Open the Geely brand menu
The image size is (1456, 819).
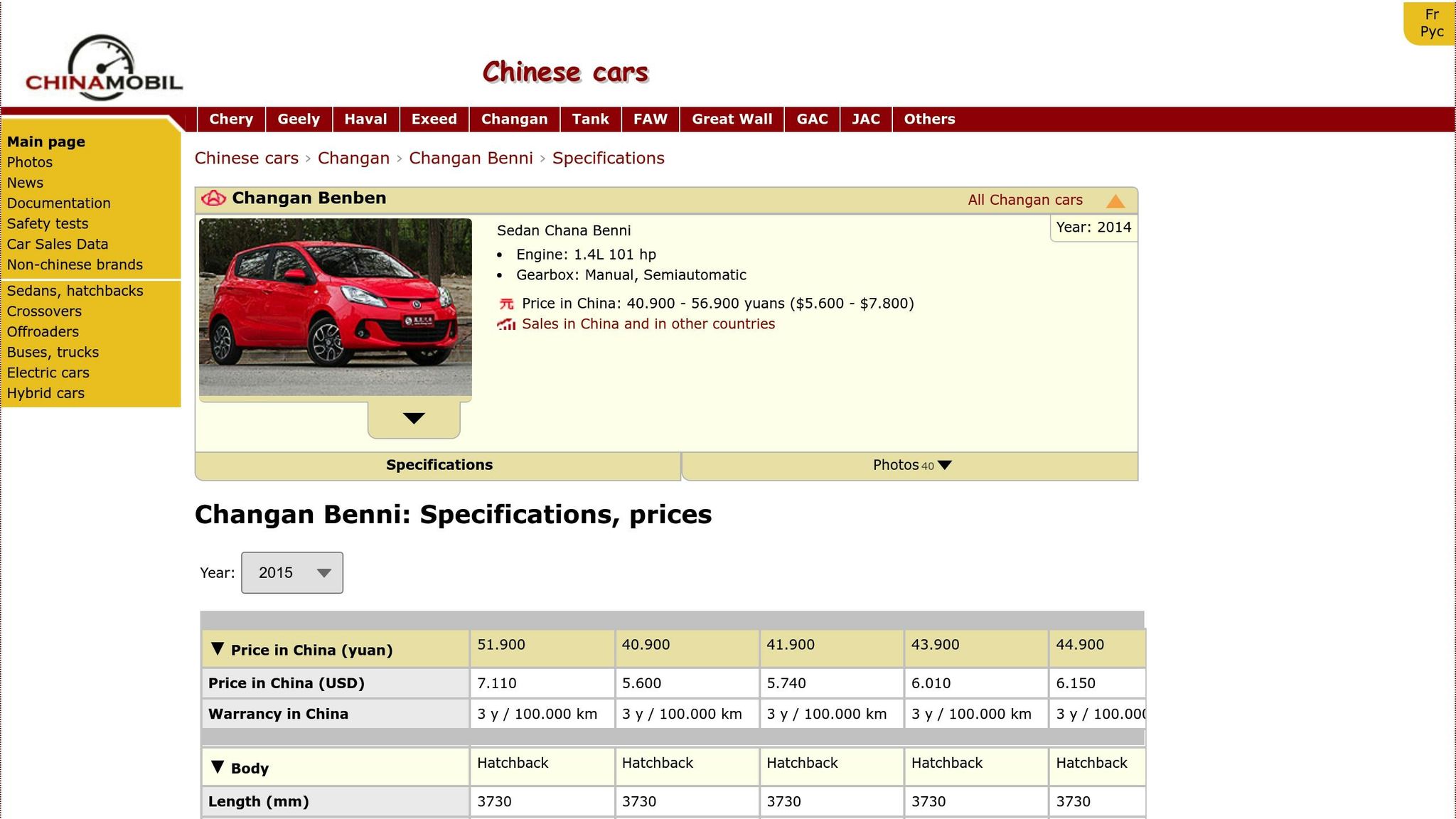click(299, 119)
